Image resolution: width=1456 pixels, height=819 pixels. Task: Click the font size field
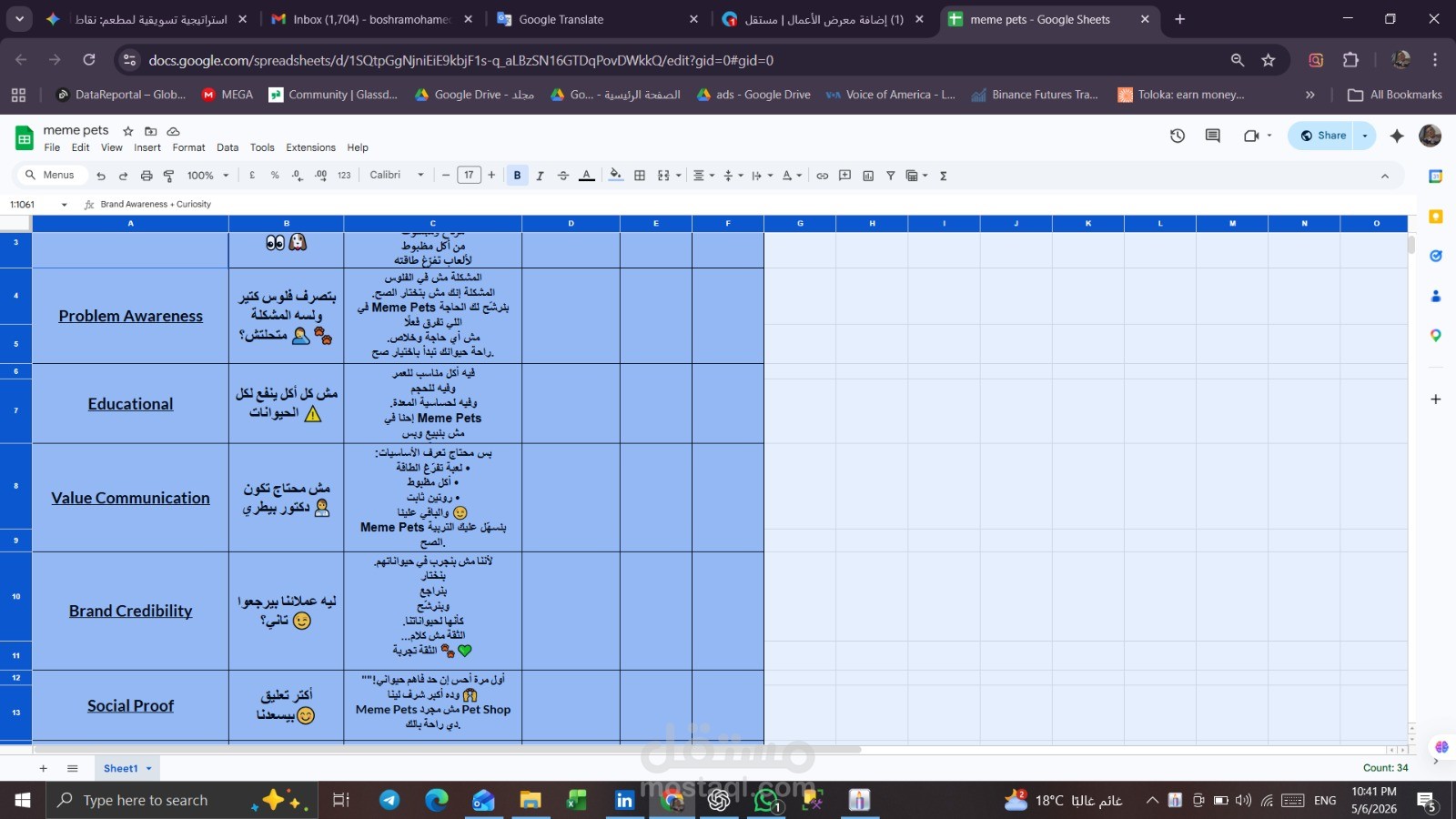(469, 176)
